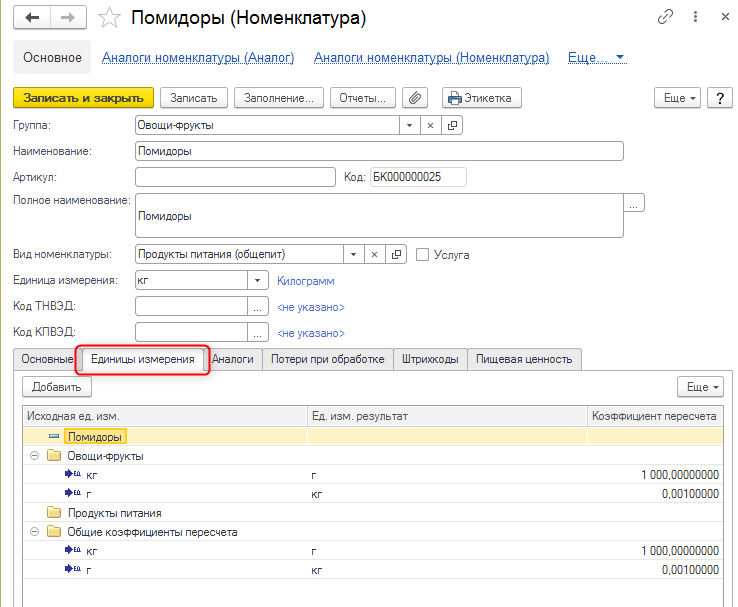
Task: Collapse Общие коэффициенты пересчета group
Action: click(x=35, y=532)
